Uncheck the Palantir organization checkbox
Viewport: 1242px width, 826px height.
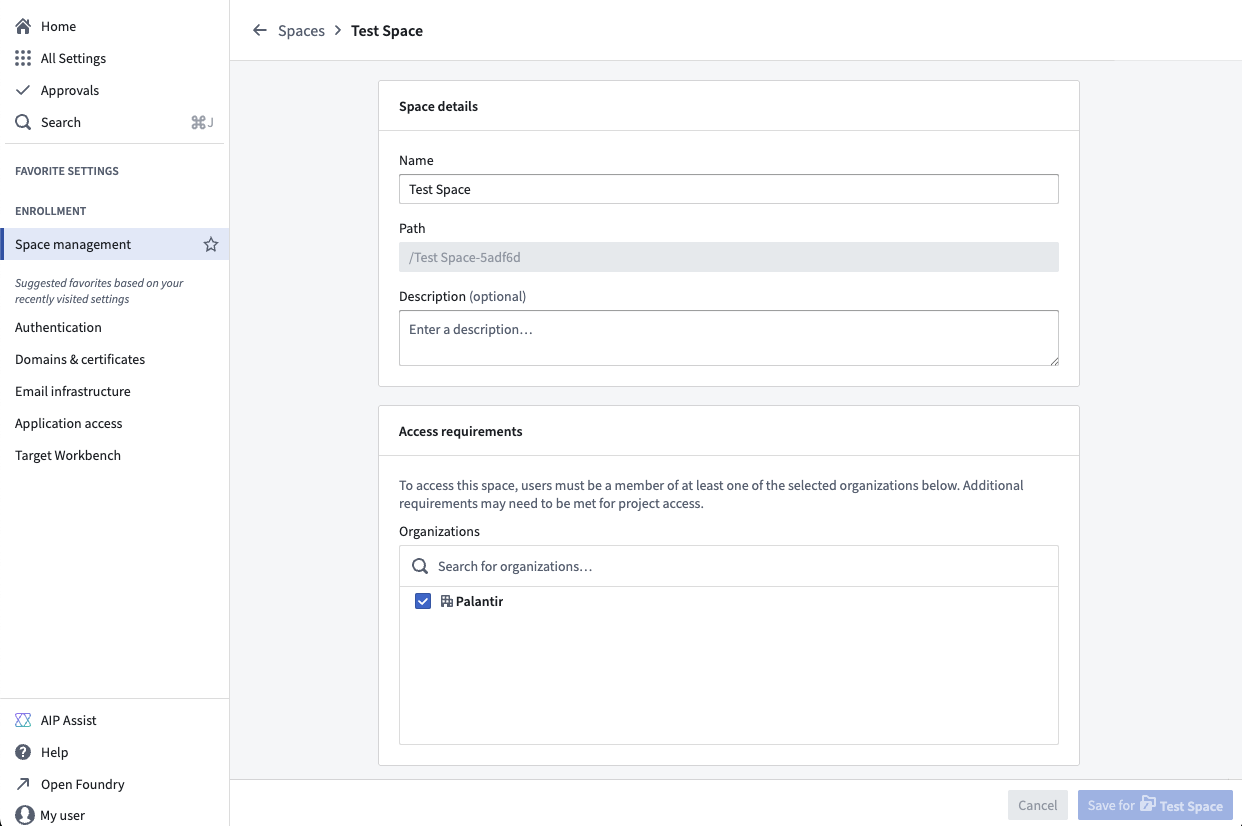coord(423,602)
